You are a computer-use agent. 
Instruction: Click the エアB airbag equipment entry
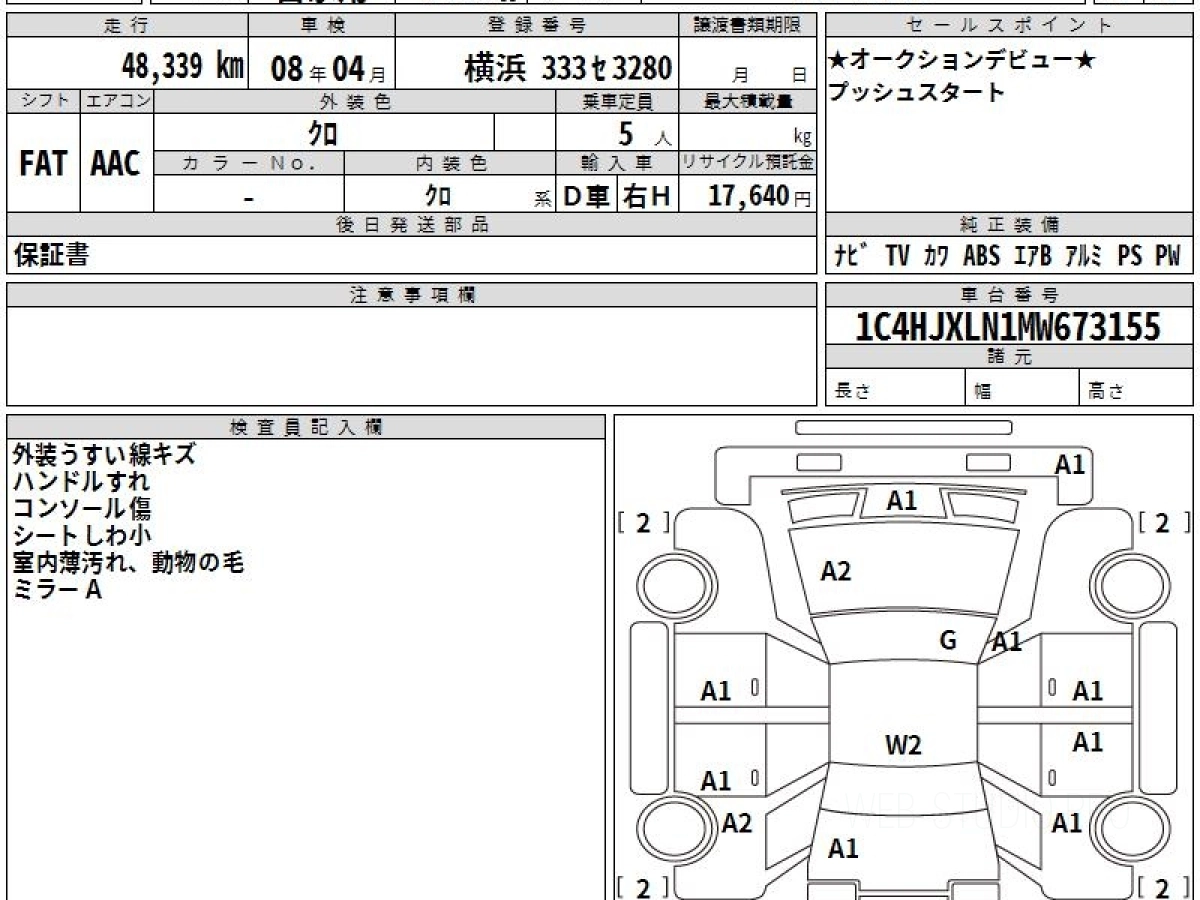[x=1032, y=256]
